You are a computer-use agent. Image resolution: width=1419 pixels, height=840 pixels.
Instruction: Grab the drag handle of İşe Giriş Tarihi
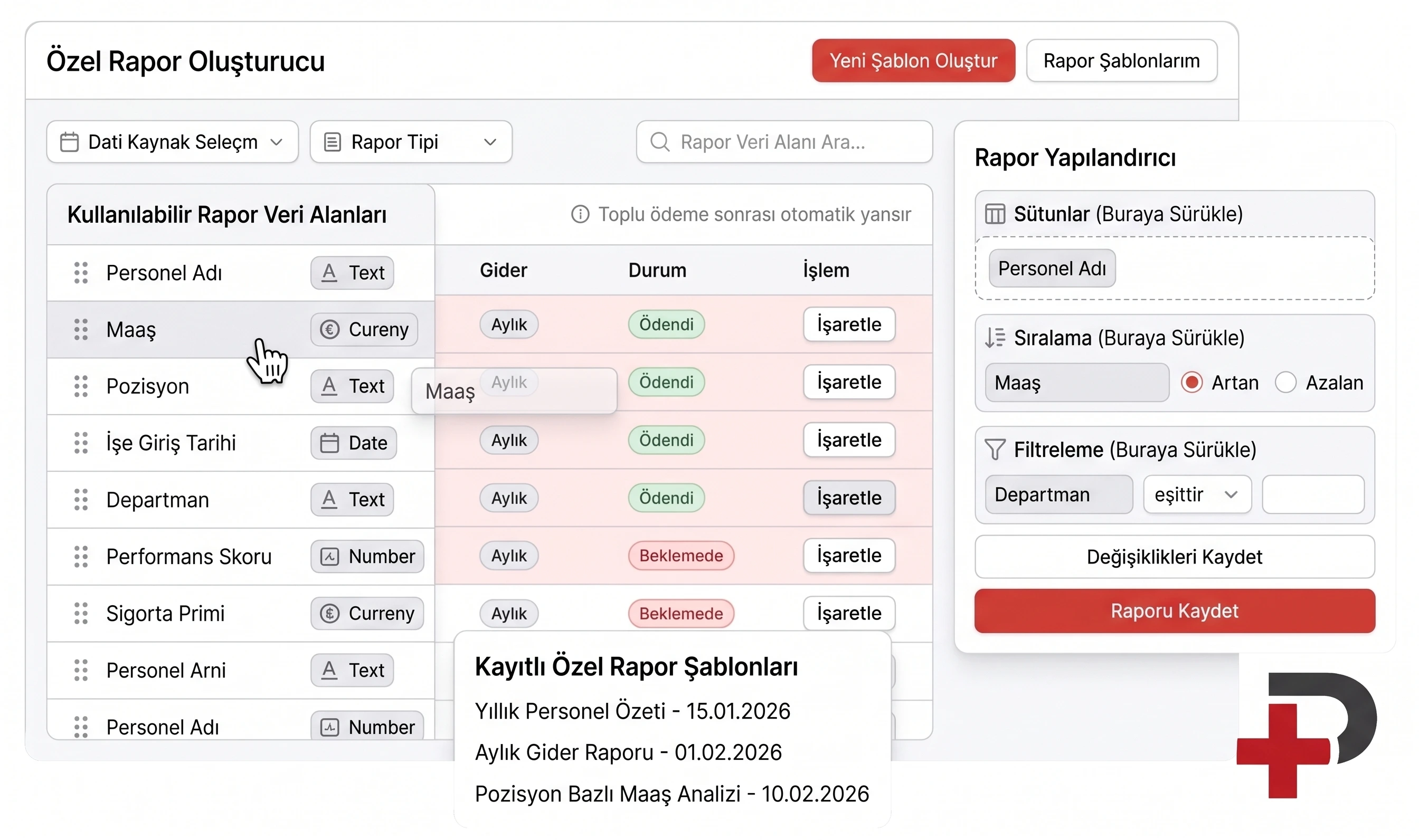81,443
